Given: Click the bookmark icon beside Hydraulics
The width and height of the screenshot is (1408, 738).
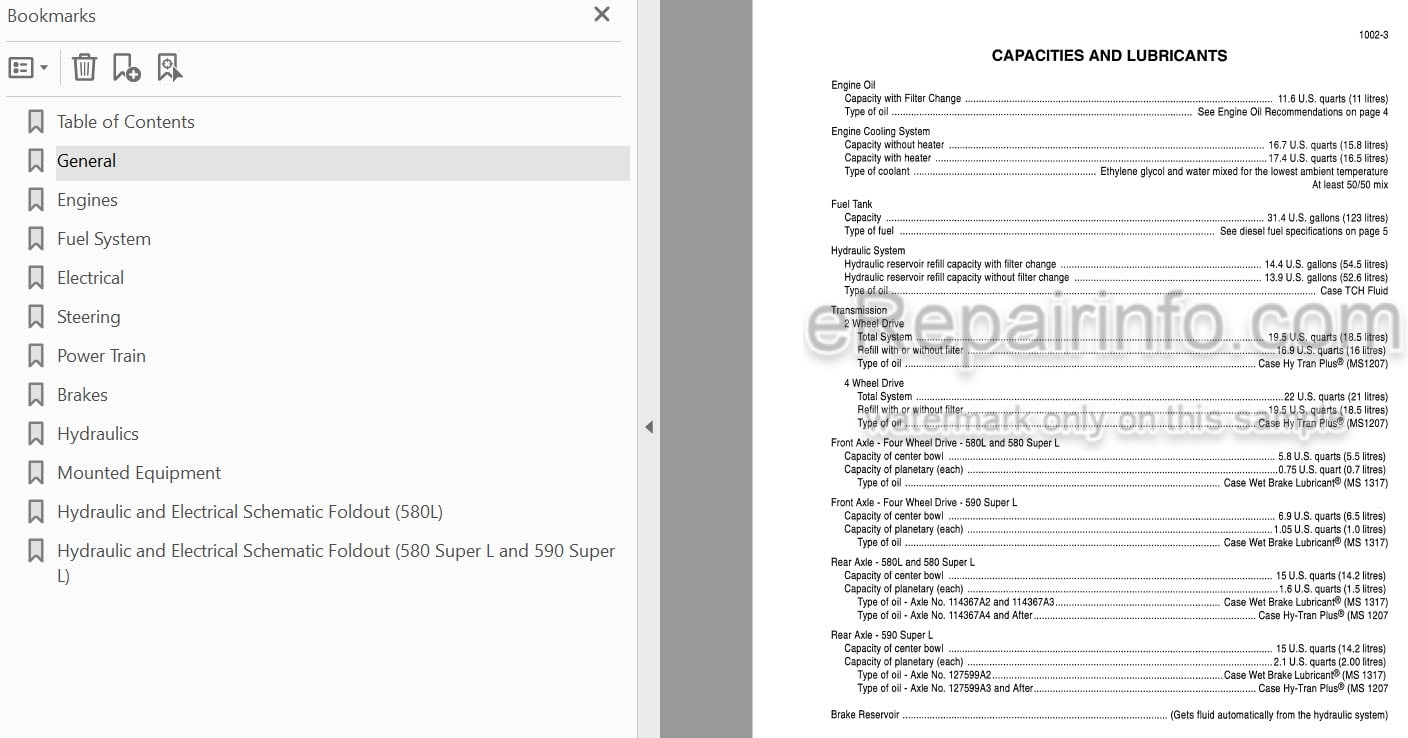Looking at the screenshot, I should tap(36, 434).
